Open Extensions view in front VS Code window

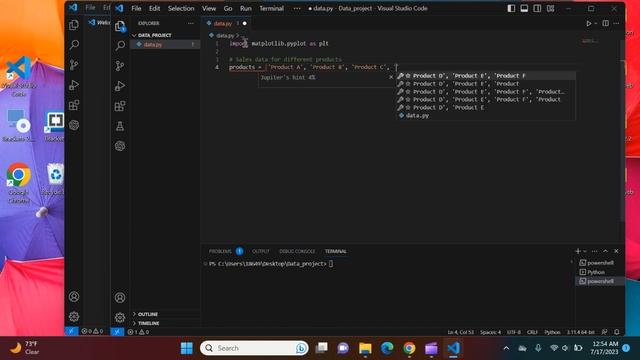coord(120,106)
